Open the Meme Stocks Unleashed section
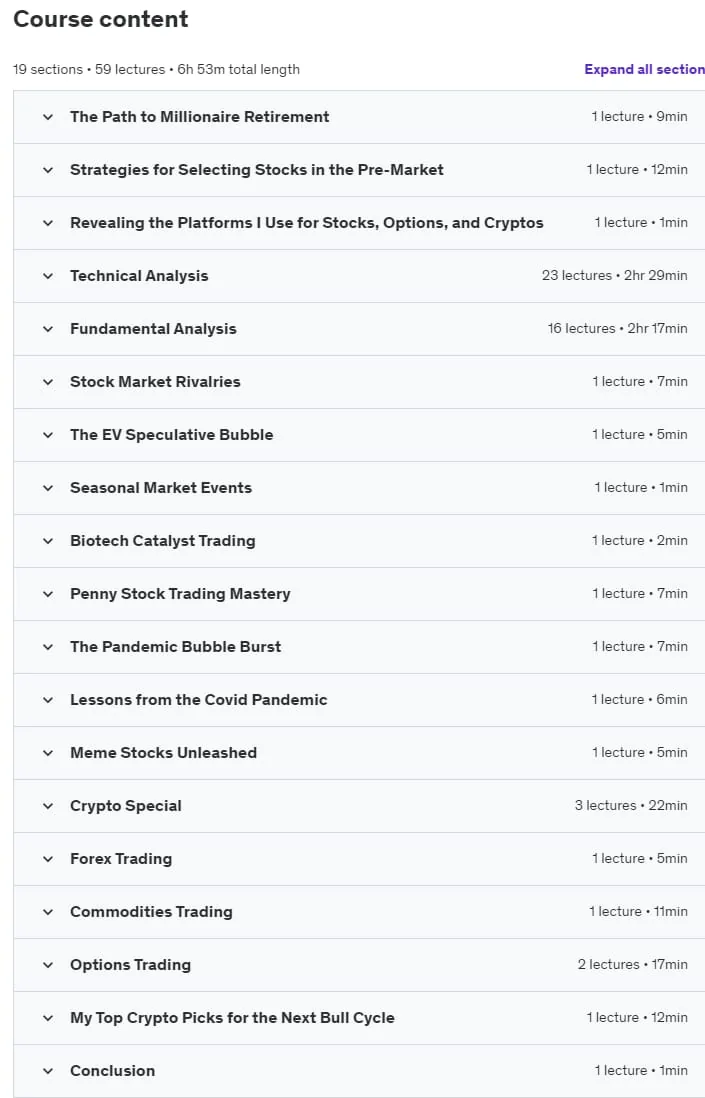This screenshot has width=705, height=1098. pyautogui.click(x=359, y=753)
